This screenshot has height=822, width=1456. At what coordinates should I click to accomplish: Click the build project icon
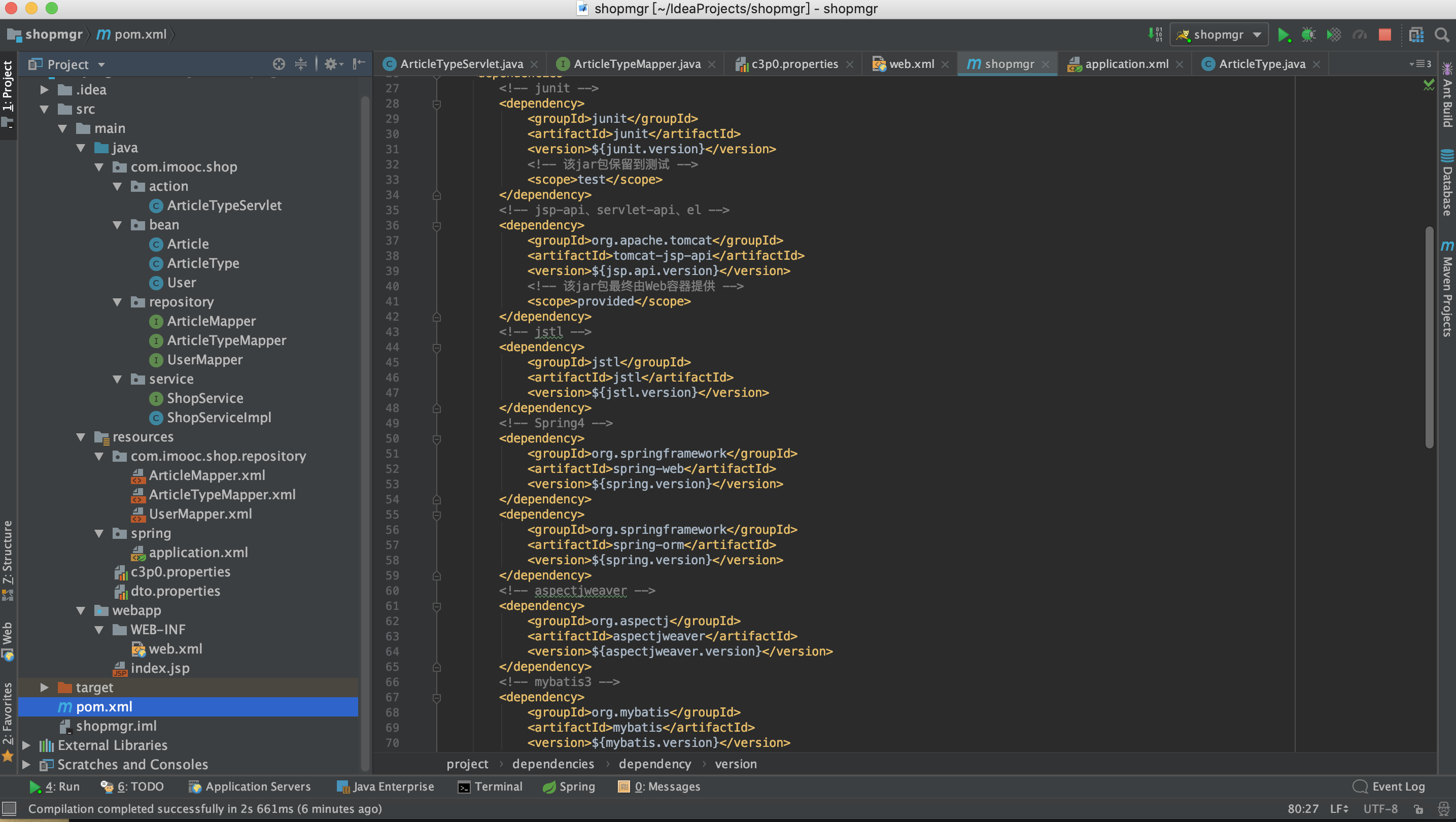[1155, 35]
